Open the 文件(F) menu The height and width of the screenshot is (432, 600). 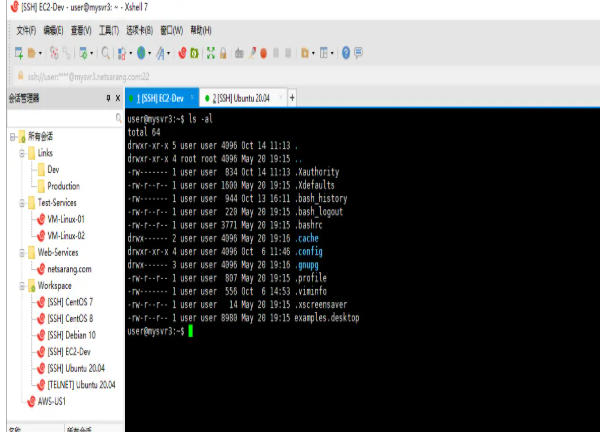pyautogui.click(x=26, y=31)
